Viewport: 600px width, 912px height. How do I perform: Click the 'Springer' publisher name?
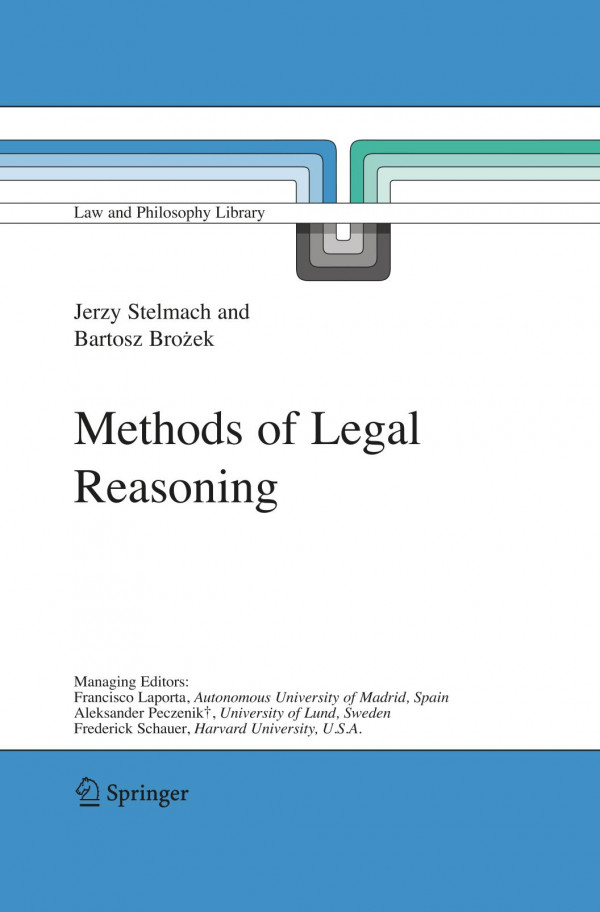pos(148,795)
